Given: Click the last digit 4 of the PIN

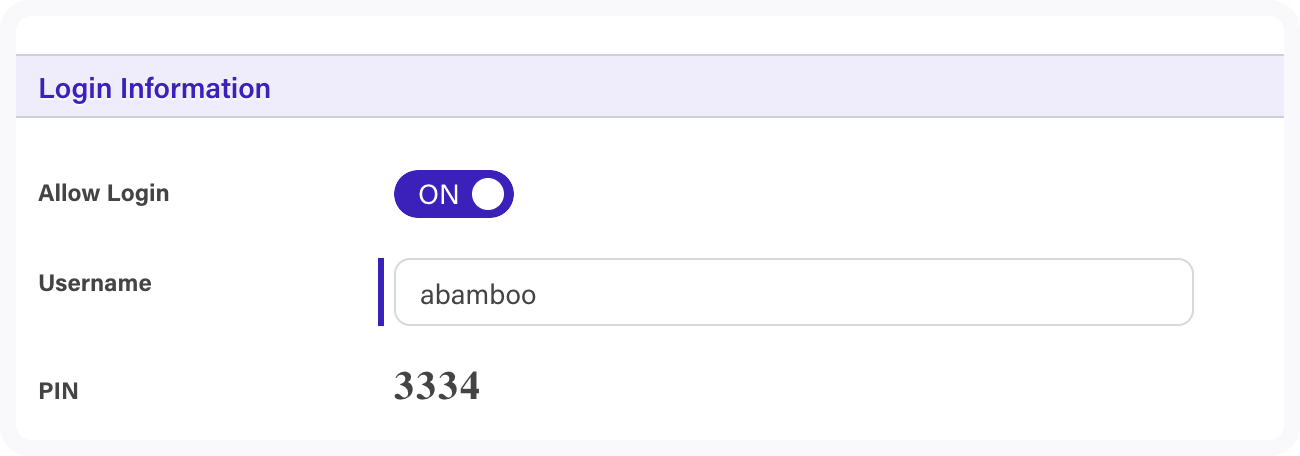Looking at the screenshot, I should pos(470,386).
